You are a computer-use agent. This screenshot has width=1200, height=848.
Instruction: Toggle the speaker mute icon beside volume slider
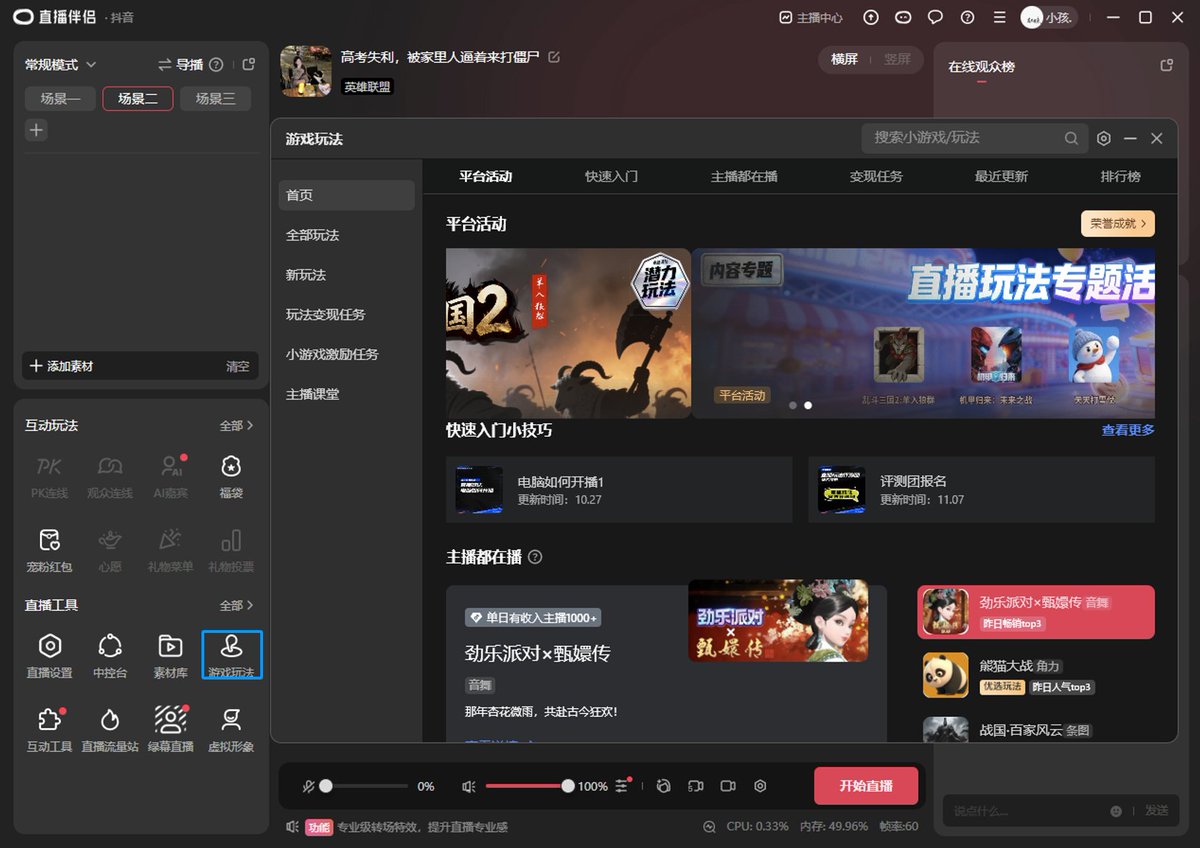coord(468,787)
